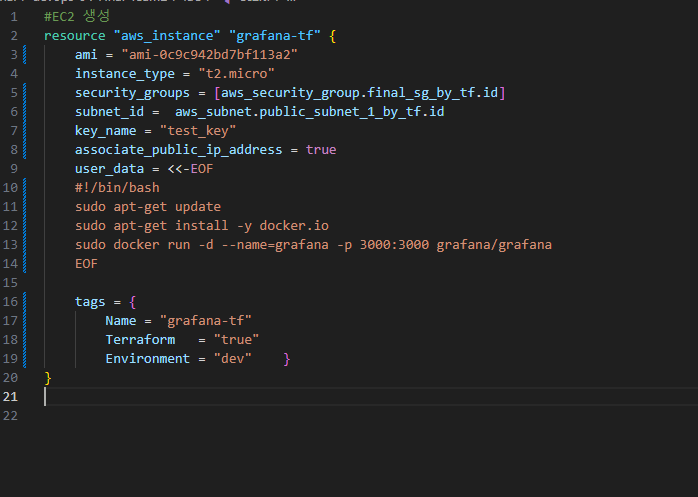Click line number 20 in the gutter
The width and height of the screenshot is (698, 497).
10,378
